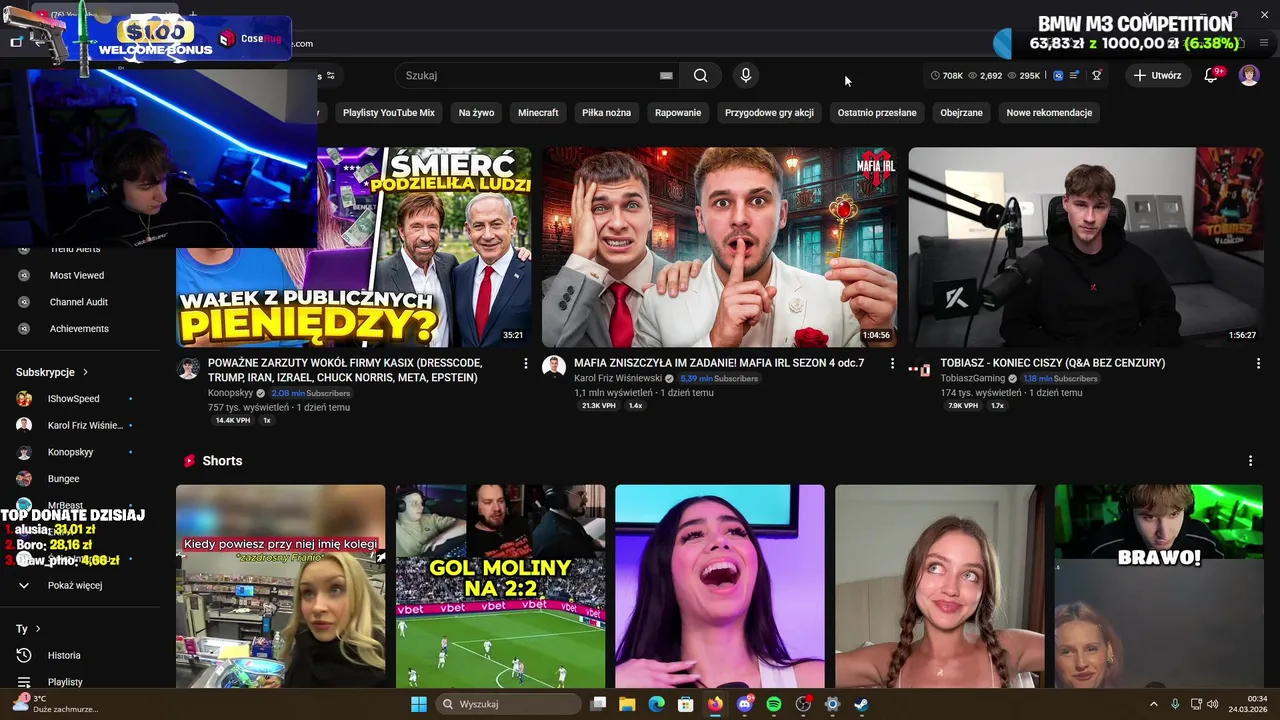Open the Historia sidebar item
The image size is (1280, 720).
[65, 655]
